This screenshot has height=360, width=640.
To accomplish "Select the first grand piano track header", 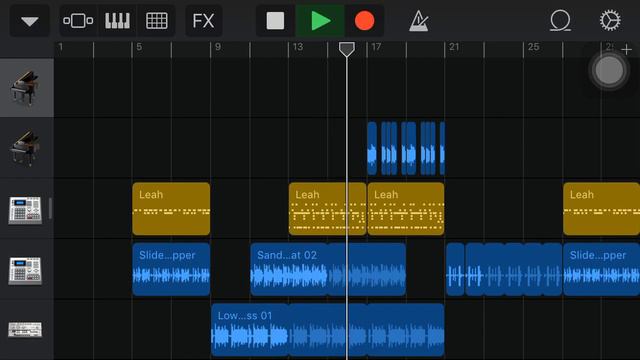I will point(27,88).
